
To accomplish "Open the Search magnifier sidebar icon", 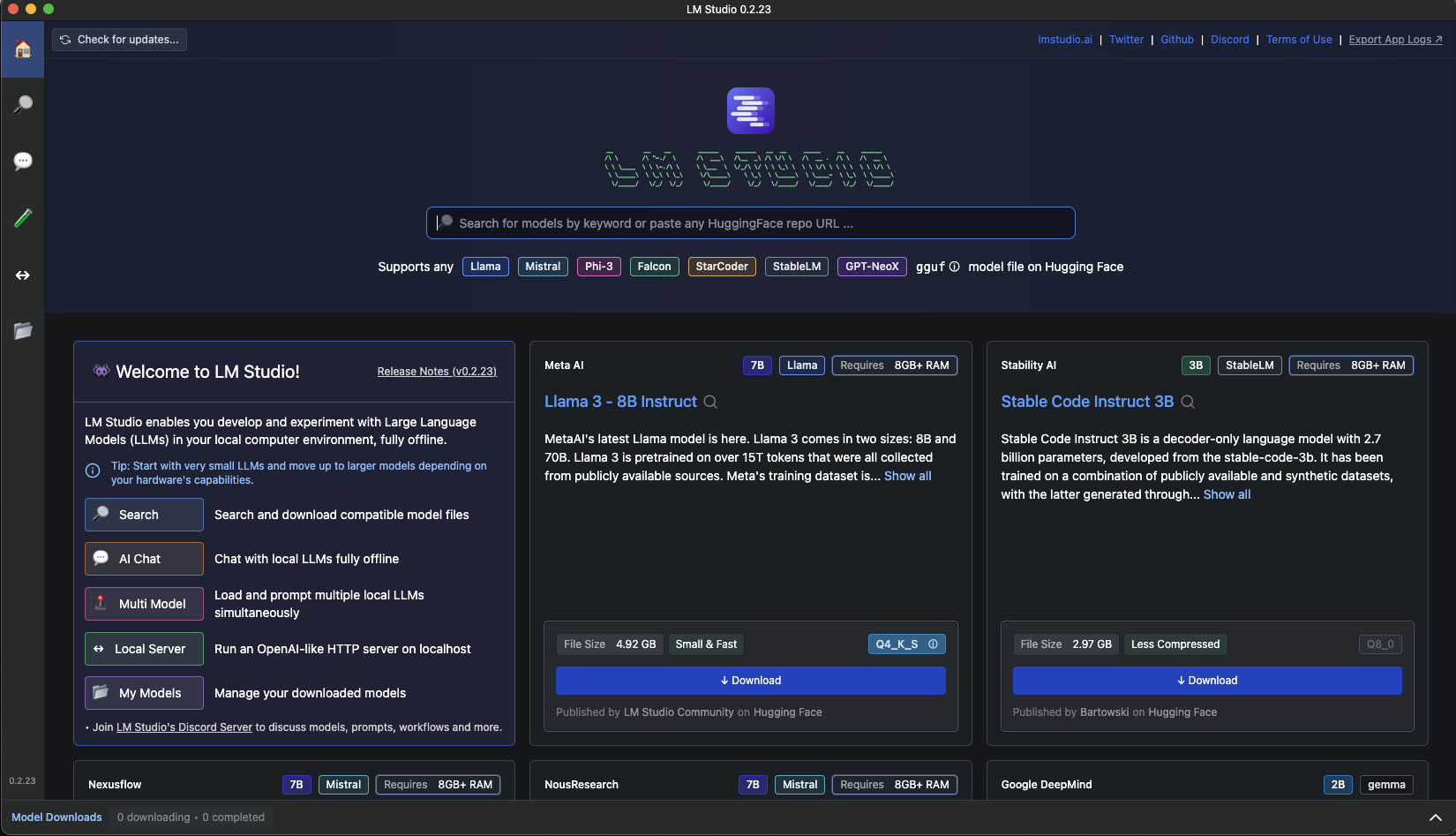I will (23, 104).
